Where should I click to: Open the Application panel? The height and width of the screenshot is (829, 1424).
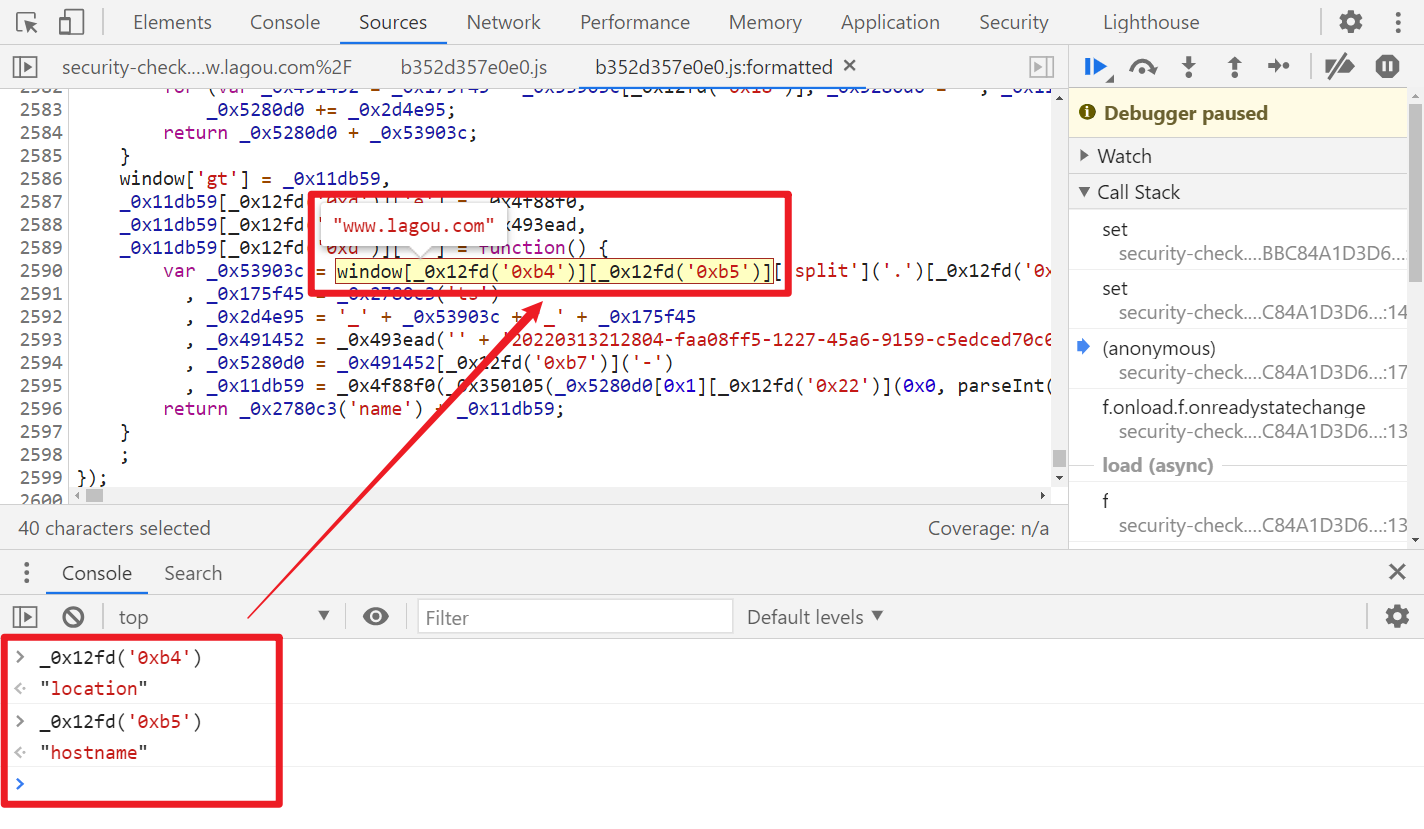point(890,22)
